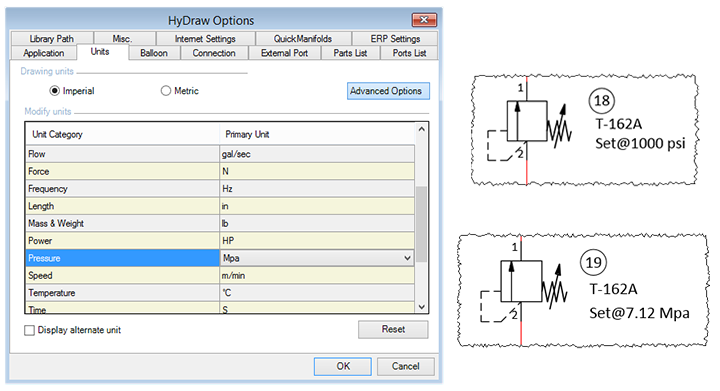
Task: Open the Balloon tab
Action: click(154, 53)
